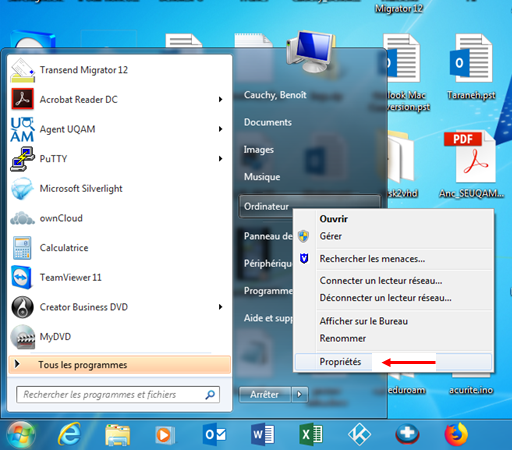Click the Rechercher les programmes et fichiers field
This screenshot has width=512, height=450.
click(118, 395)
